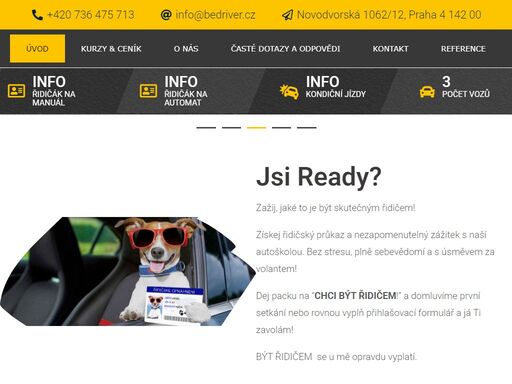The height and width of the screenshot is (384, 512).
Task: Click the ID card icon for Řidičák na automat
Action: click(x=148, y=91)
